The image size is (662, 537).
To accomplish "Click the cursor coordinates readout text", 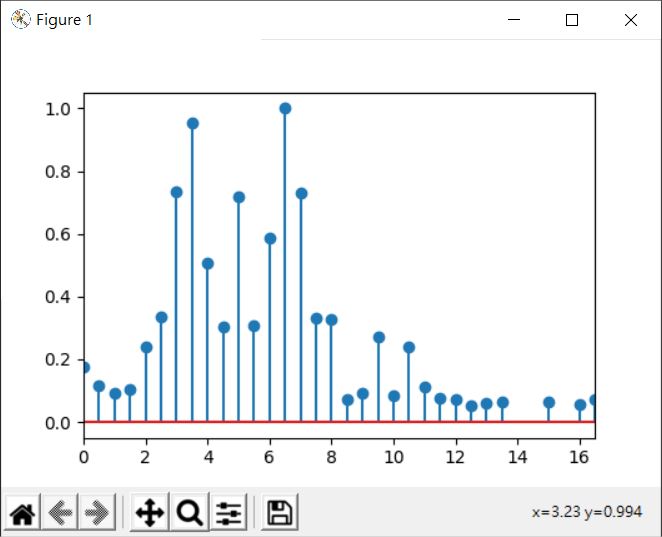I will click(587, 512).
